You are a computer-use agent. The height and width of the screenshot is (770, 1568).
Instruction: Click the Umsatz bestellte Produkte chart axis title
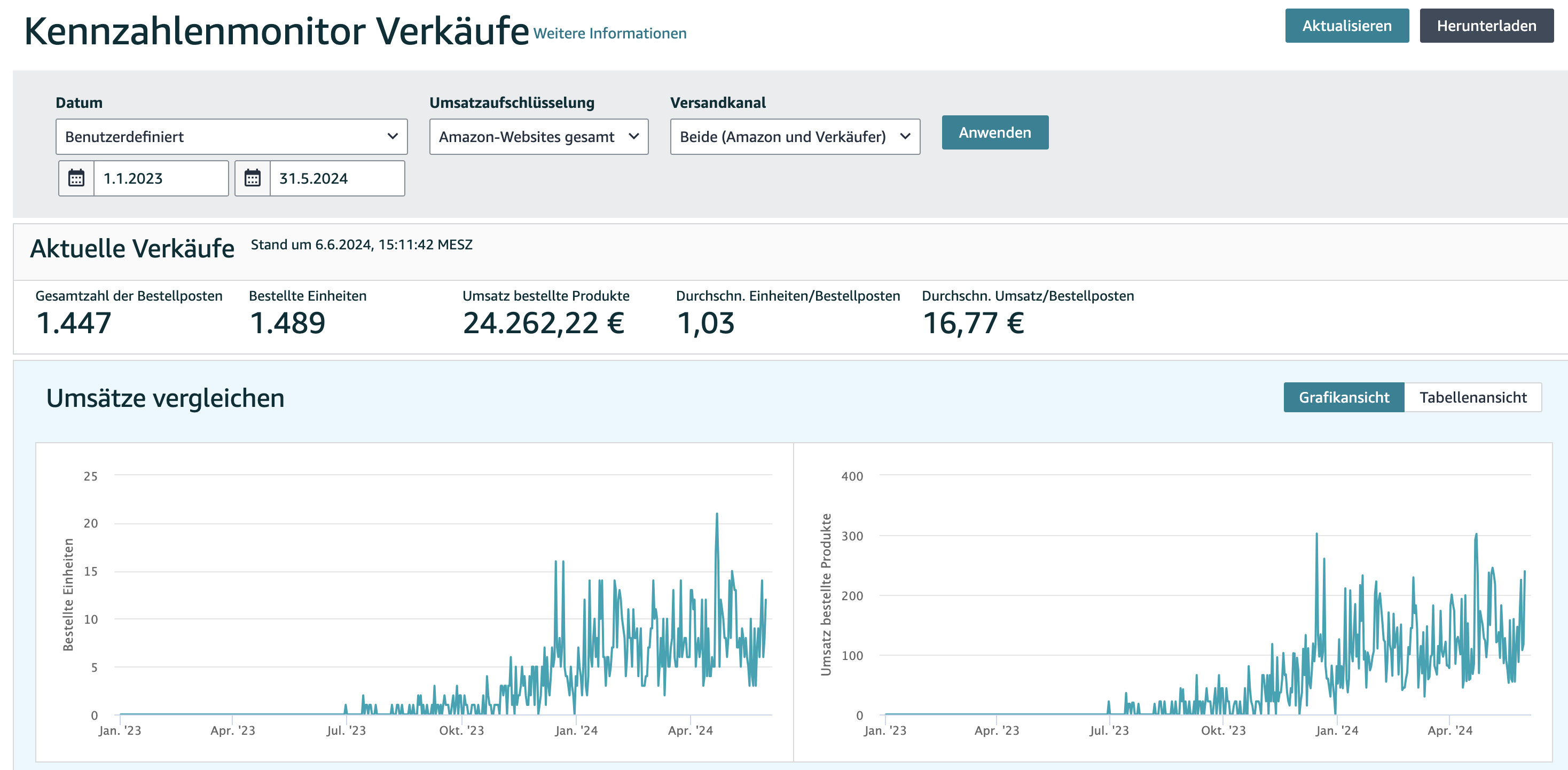pyautogui.click(x=826, y=594)
